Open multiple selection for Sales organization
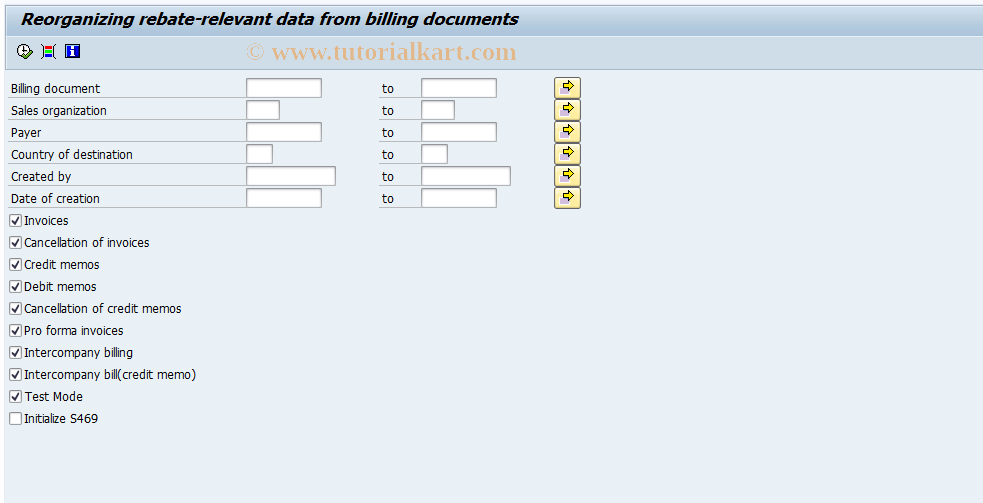The width and height of the screenshot is (983, 503). pos(567,110)
